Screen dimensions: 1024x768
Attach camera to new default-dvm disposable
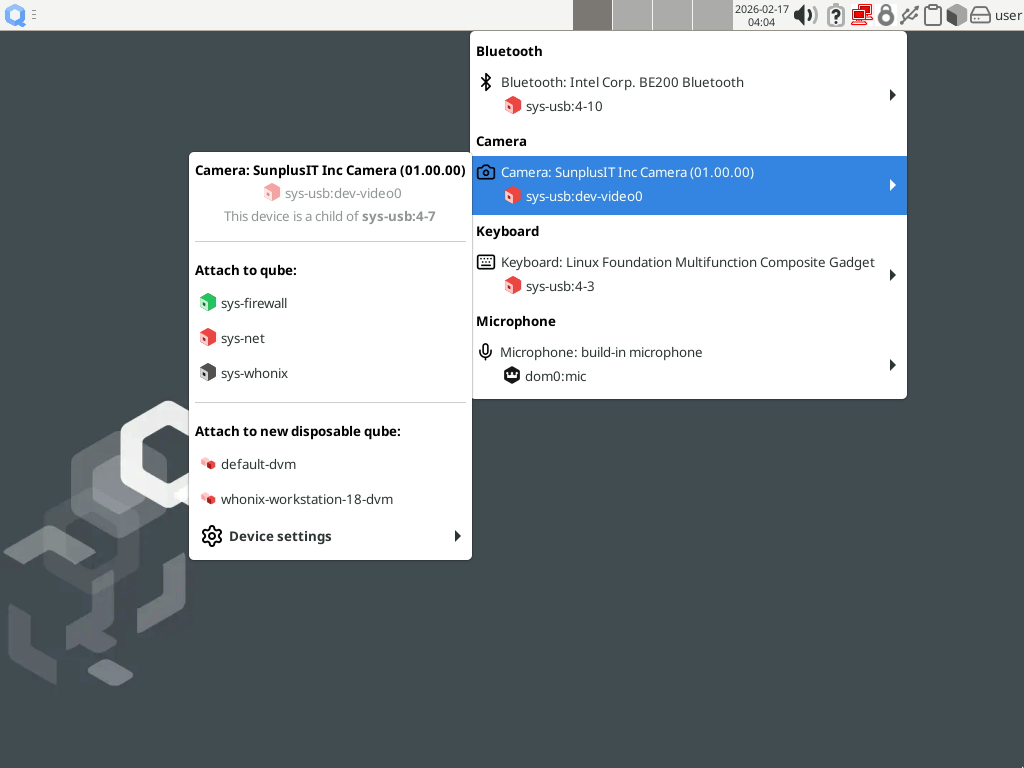pyautogui.click(x=258, y=464)
